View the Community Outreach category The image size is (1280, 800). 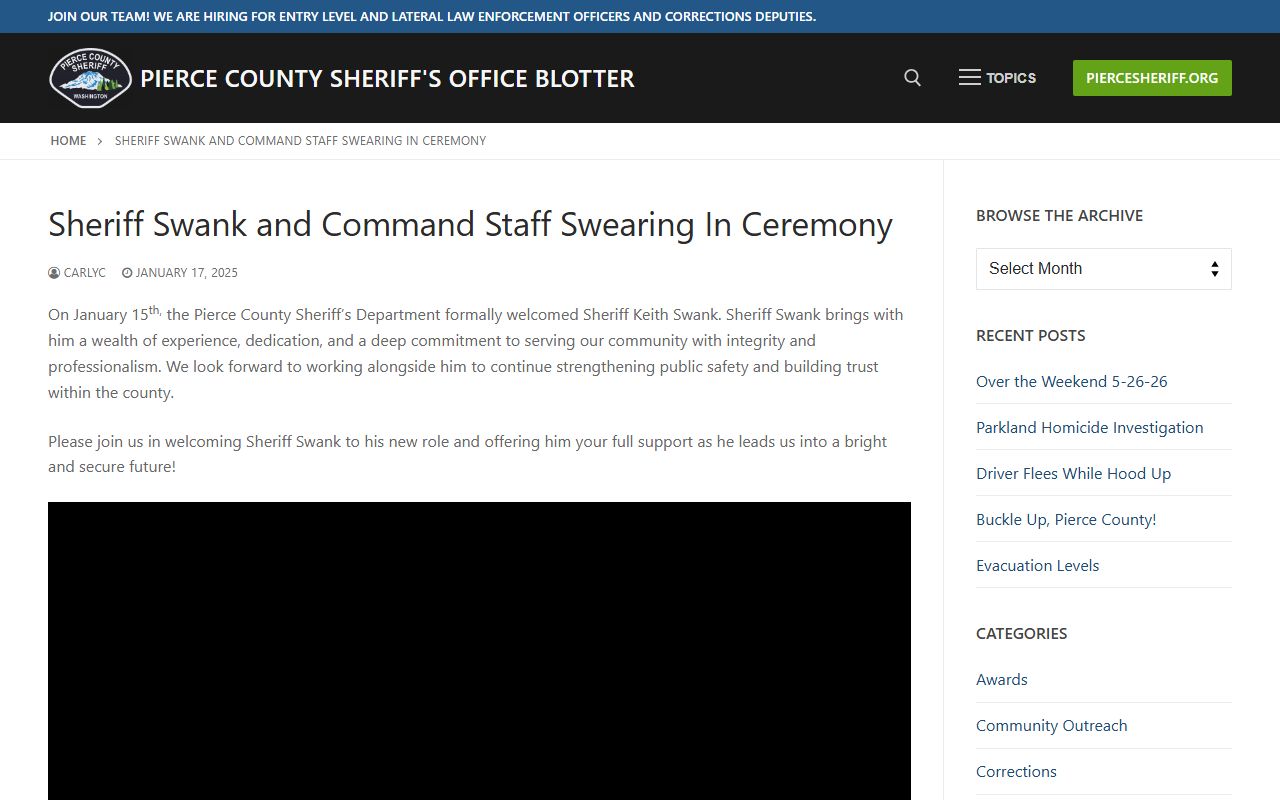(1051, 725)
